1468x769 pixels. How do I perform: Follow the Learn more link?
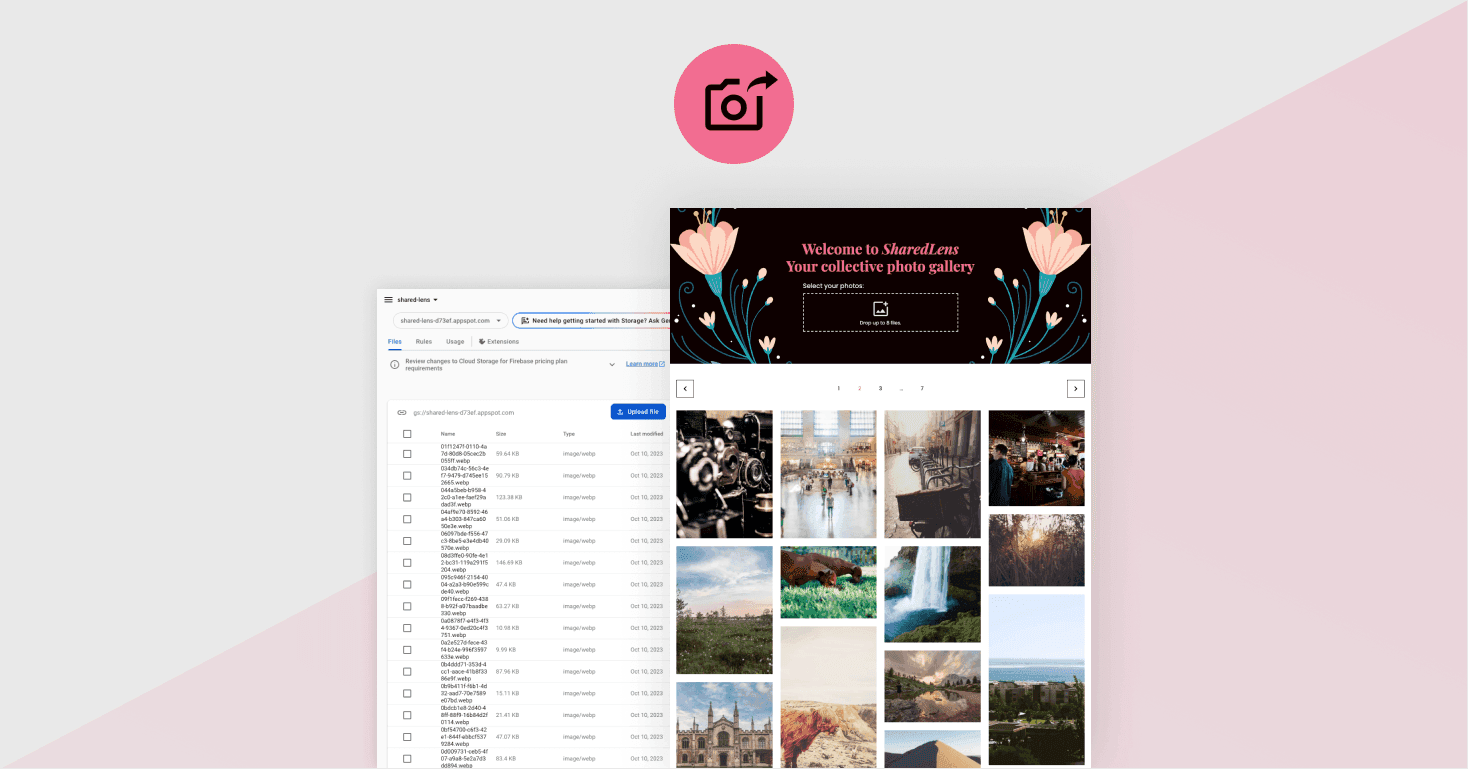click(644, 364)
